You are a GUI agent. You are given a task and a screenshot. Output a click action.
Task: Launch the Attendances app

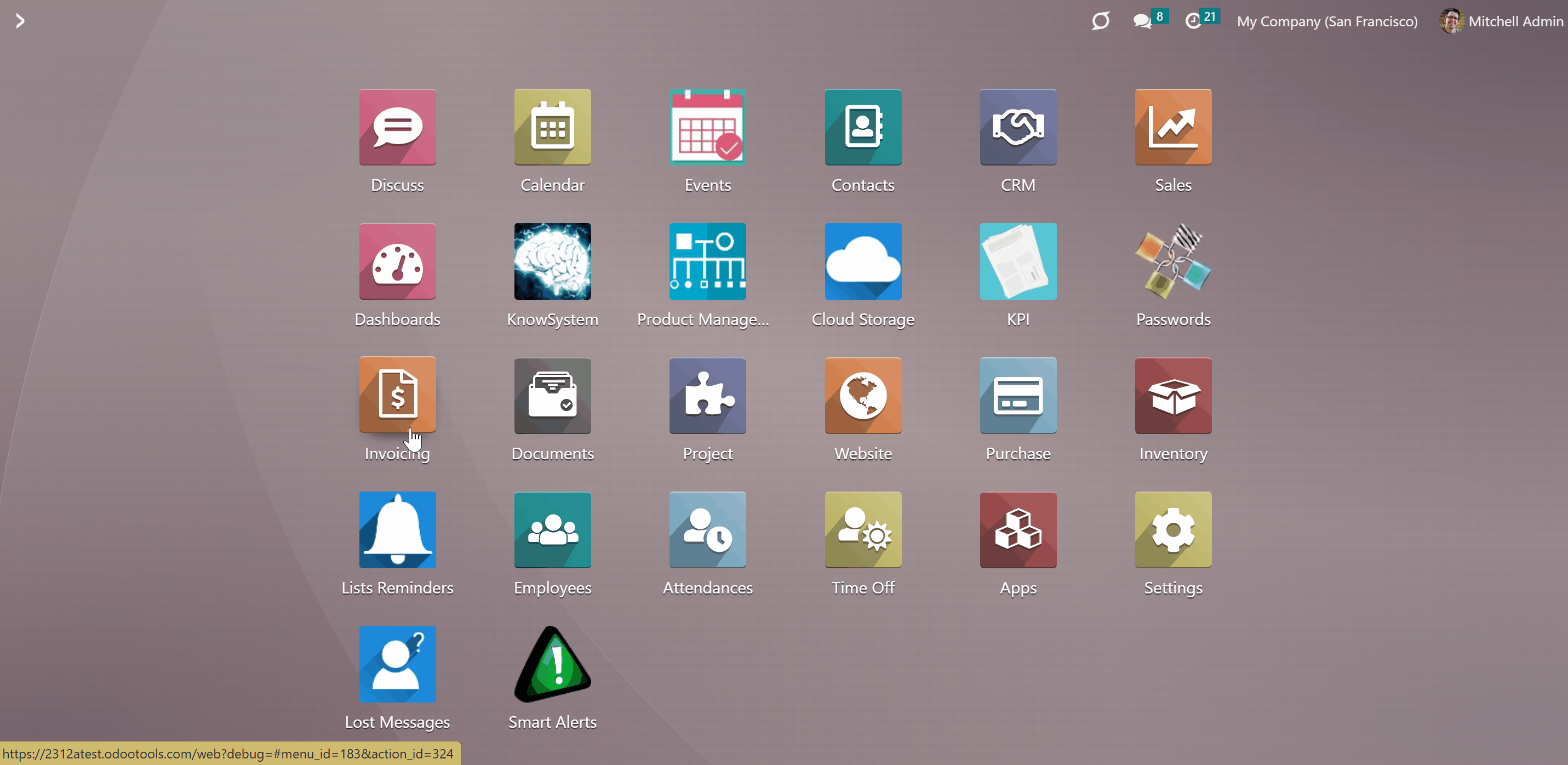coord(708,530)
